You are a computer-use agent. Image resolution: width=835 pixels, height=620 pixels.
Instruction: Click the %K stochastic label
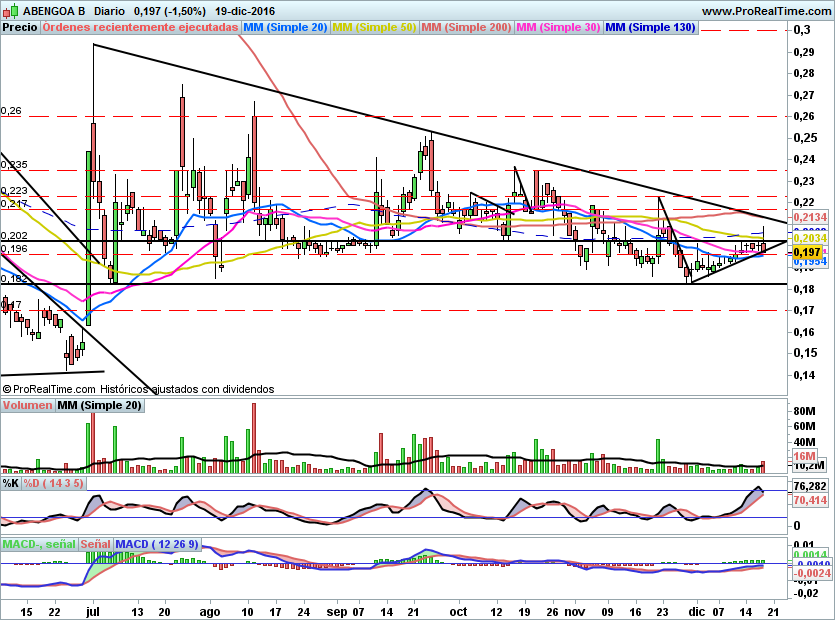(11, 483)
